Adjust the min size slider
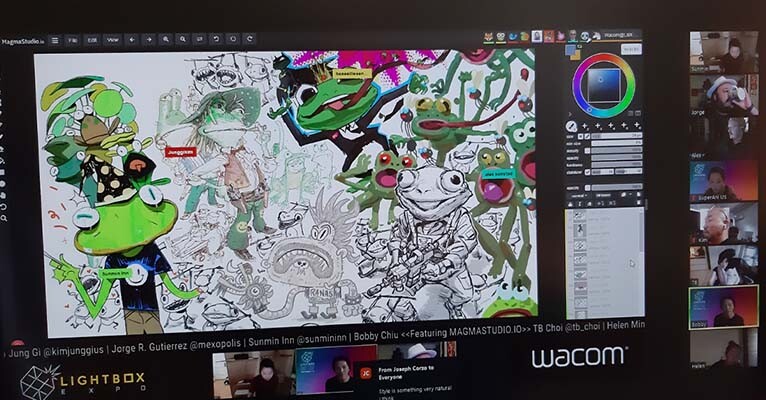 pos(617,143)
